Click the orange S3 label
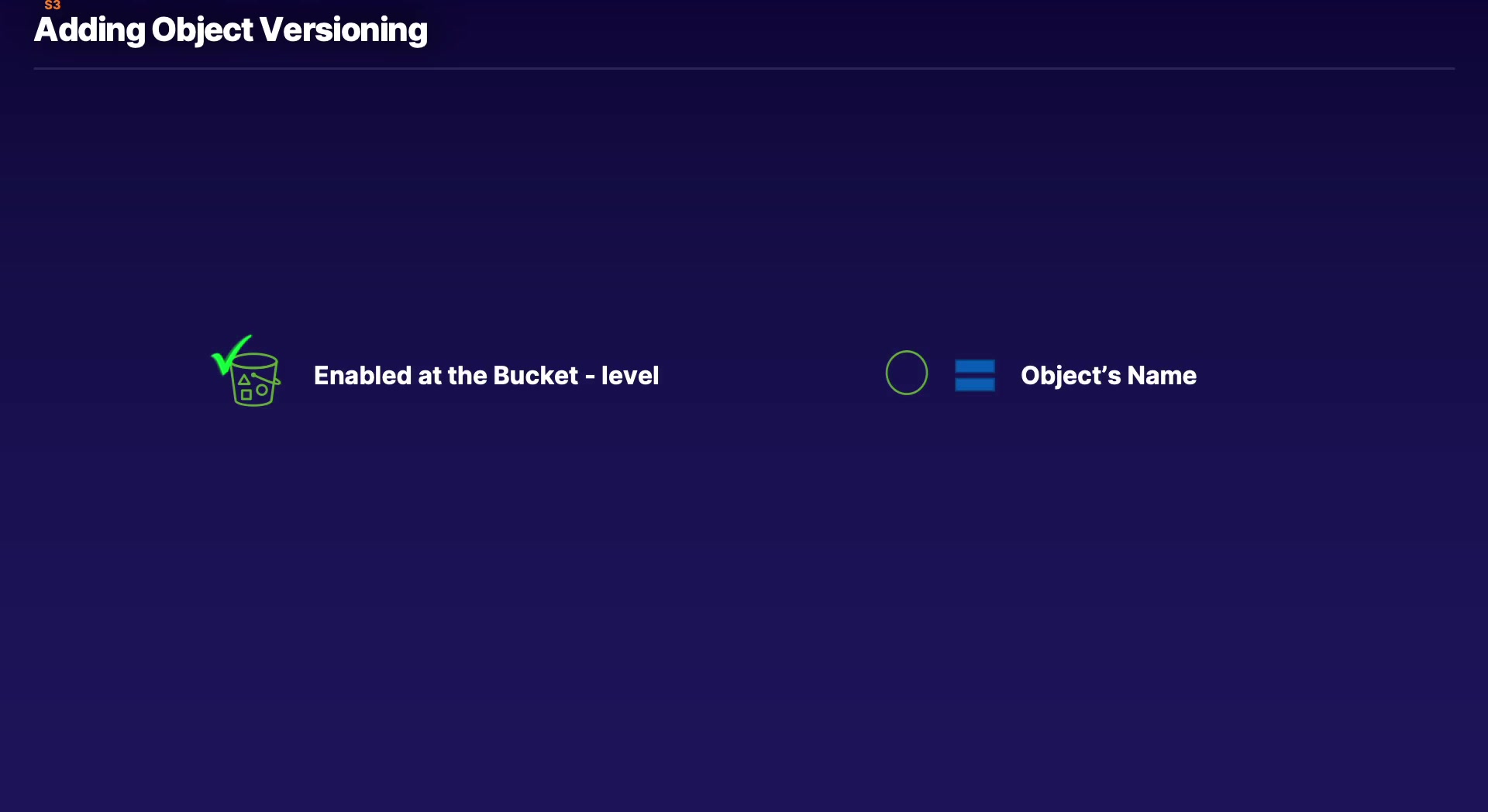Viewport: 1488px width, 812px height. [x=53, y=5]
